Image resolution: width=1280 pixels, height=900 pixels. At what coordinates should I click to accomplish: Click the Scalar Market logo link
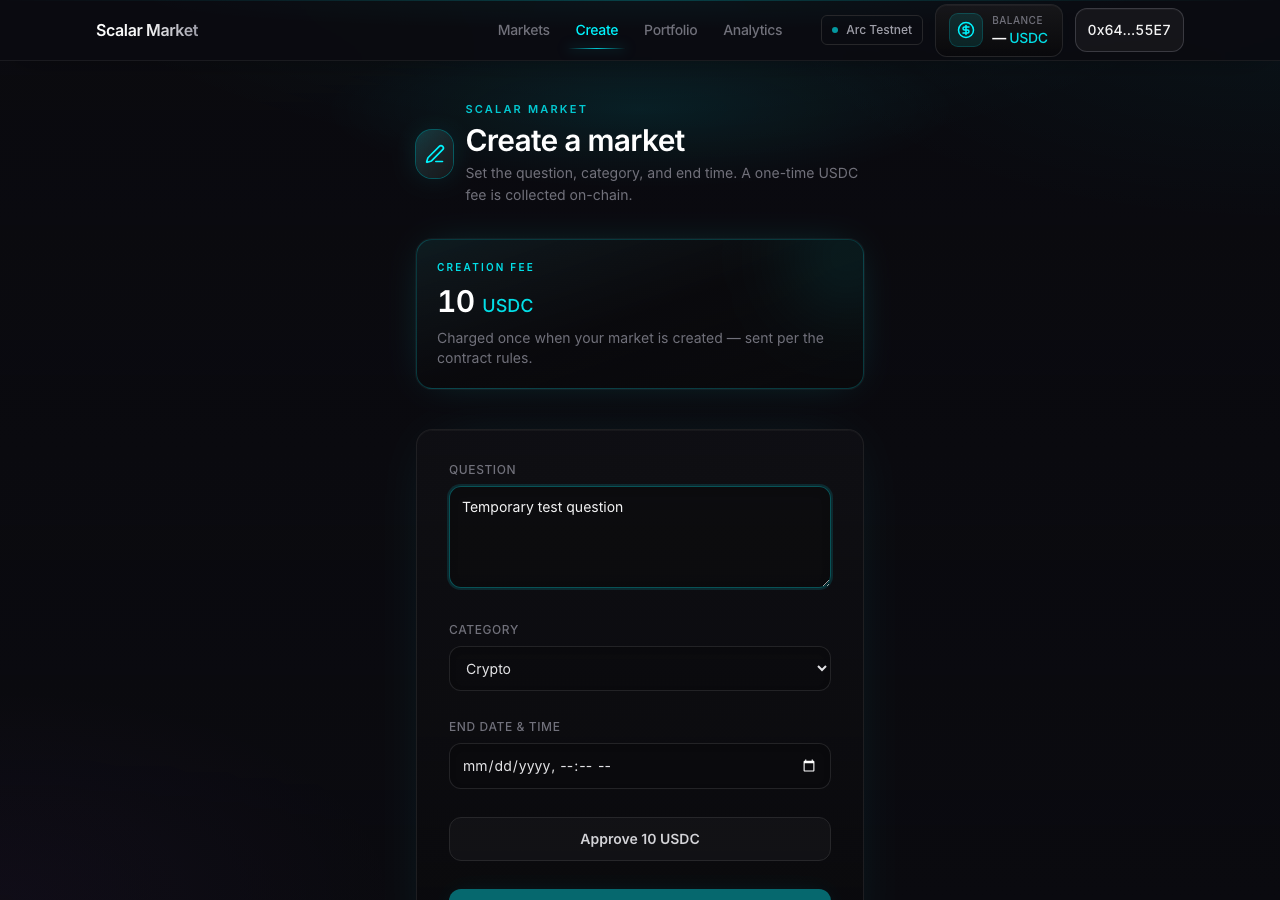point(147,30)
